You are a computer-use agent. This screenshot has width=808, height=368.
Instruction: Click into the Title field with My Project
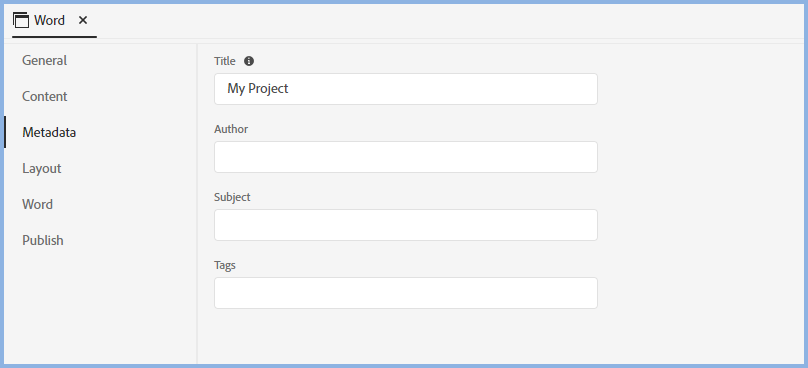click(x=406, y=89)
